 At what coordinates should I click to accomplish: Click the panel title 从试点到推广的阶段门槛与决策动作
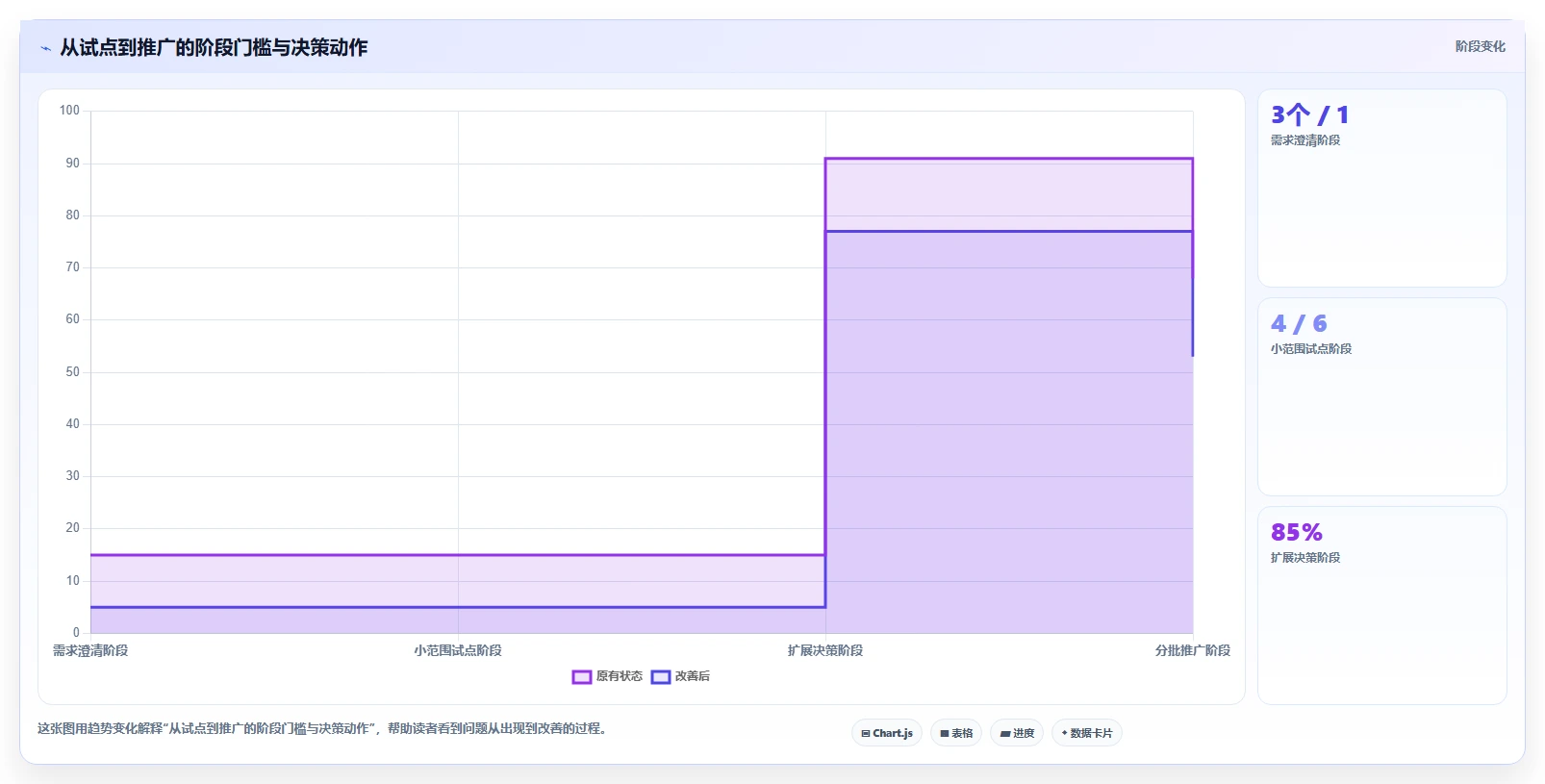tap(214, 48)
